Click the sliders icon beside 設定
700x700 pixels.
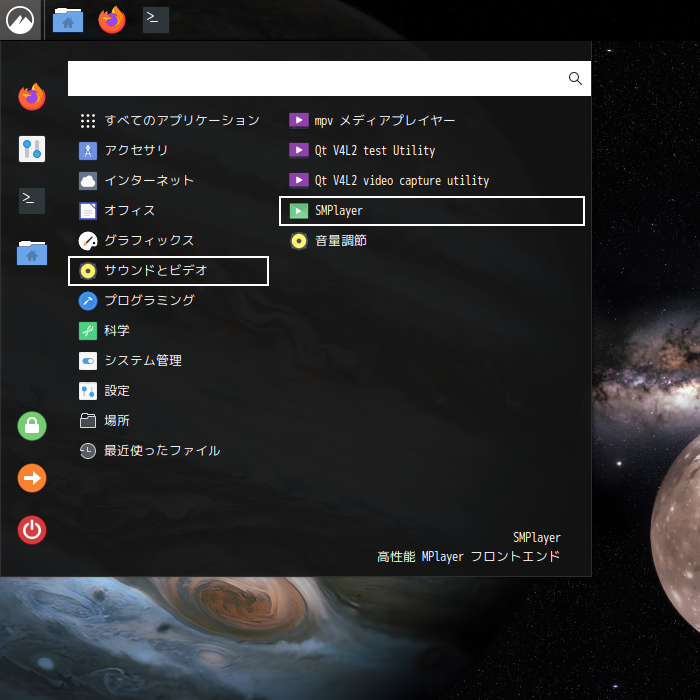coord(88,391)
